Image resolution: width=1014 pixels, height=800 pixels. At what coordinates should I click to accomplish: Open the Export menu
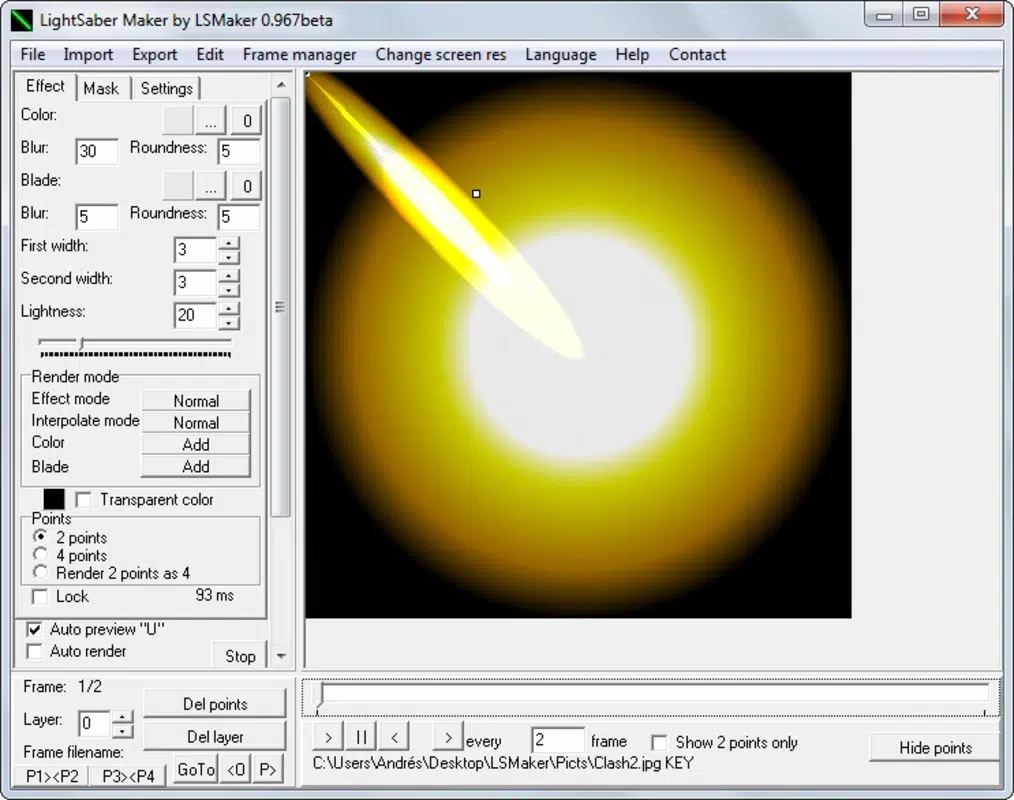pyautogui.click(x=154, y=54)
